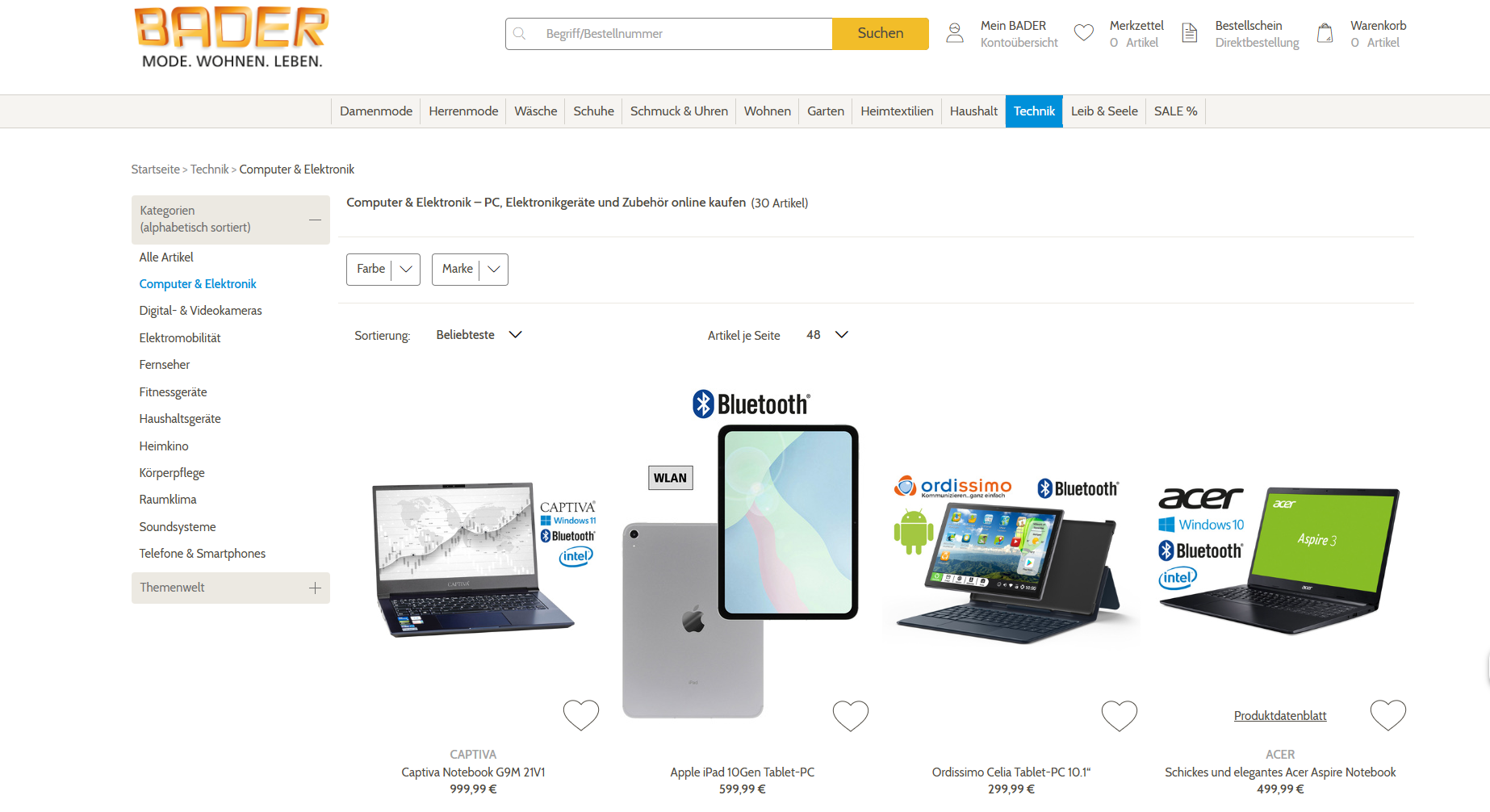The image size is (1490, 812).
Task: Click the Bestellschein document icon
Action: click(x=1190, y=33)
